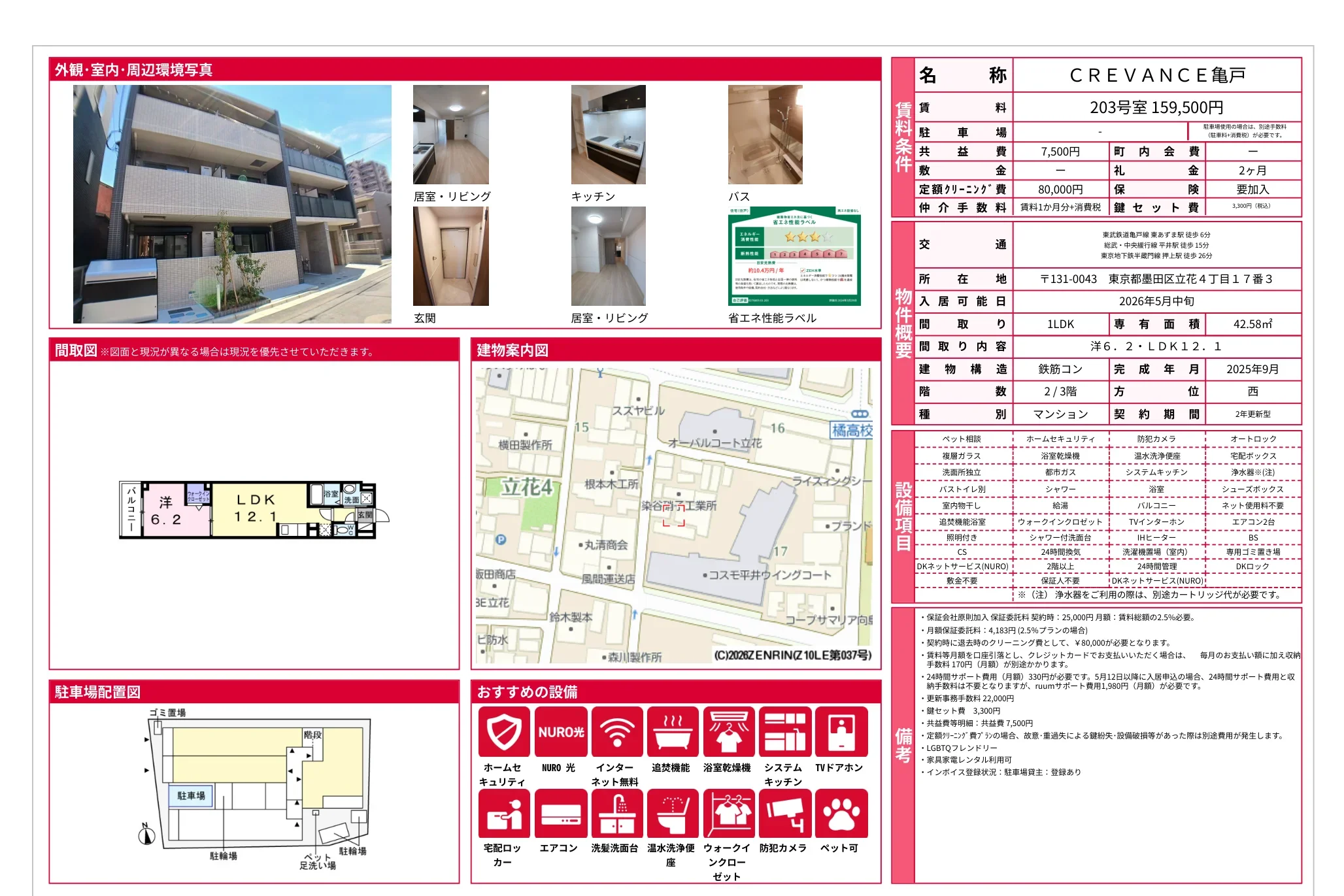Click the ペット可 paw icon
The height and width of the screenshot is (896, 1344).
pos(841,812)
